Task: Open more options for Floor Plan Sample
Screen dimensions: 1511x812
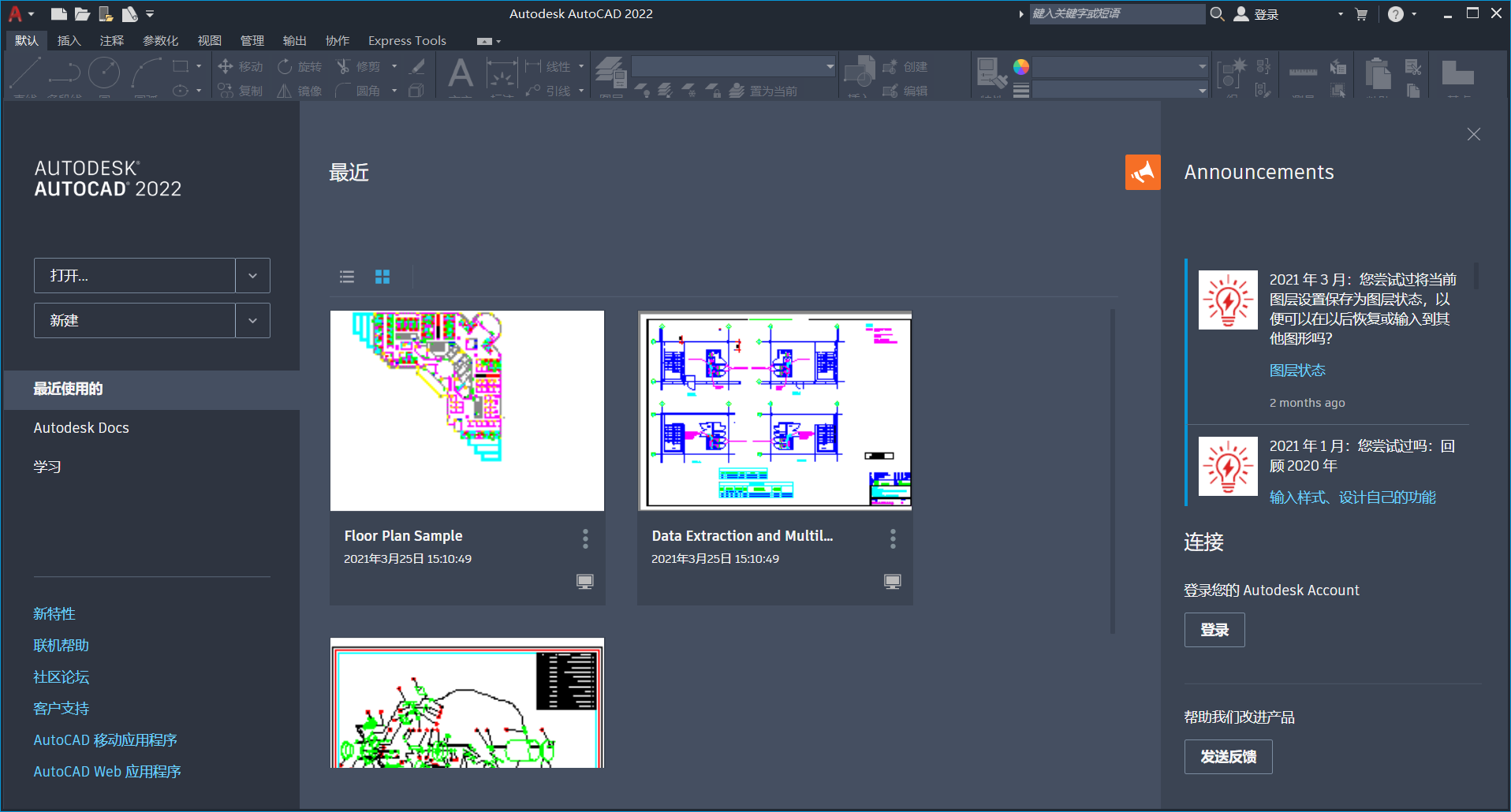Action: (x=585, y=538)
